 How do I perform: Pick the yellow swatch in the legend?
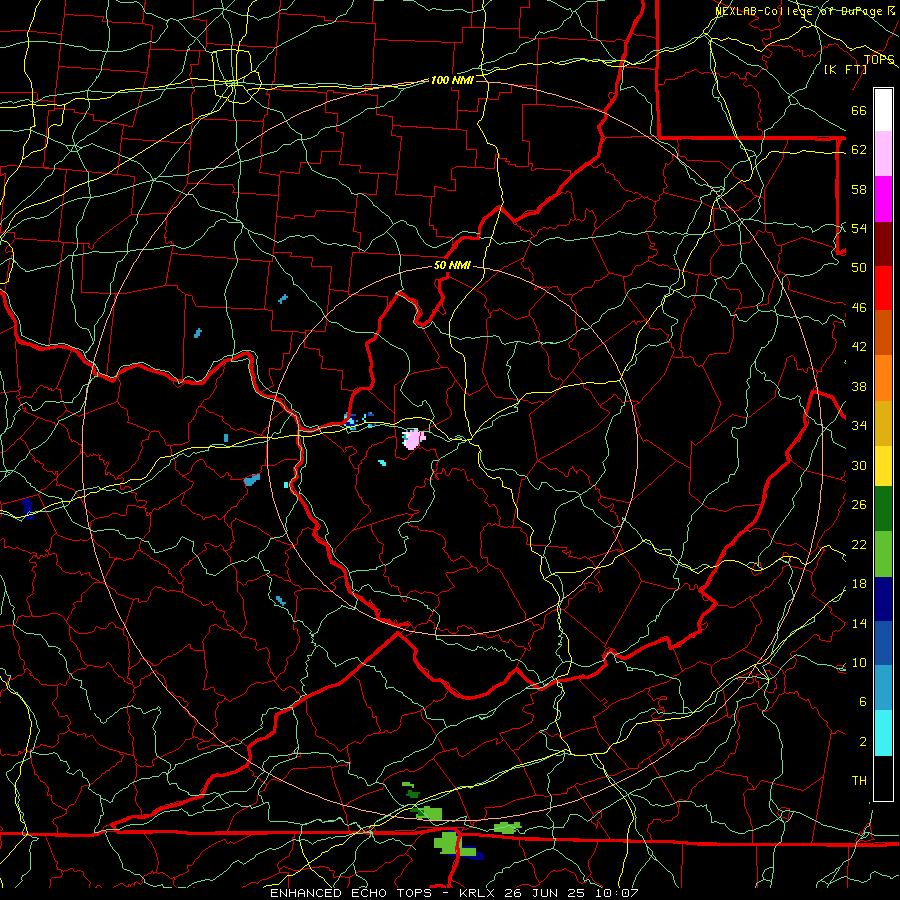coord(883,465)
